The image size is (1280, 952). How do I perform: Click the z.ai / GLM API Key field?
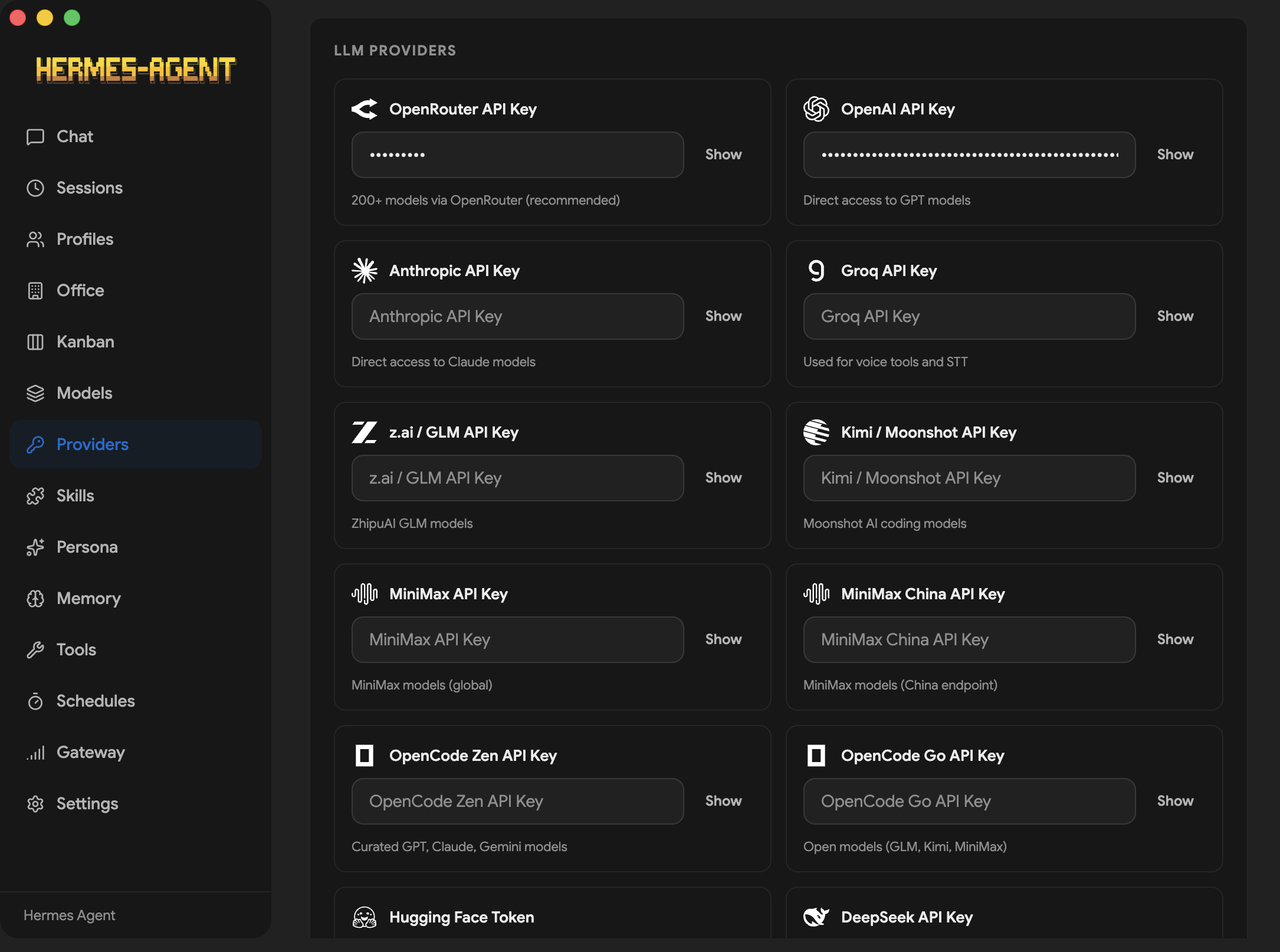(518, 478)
